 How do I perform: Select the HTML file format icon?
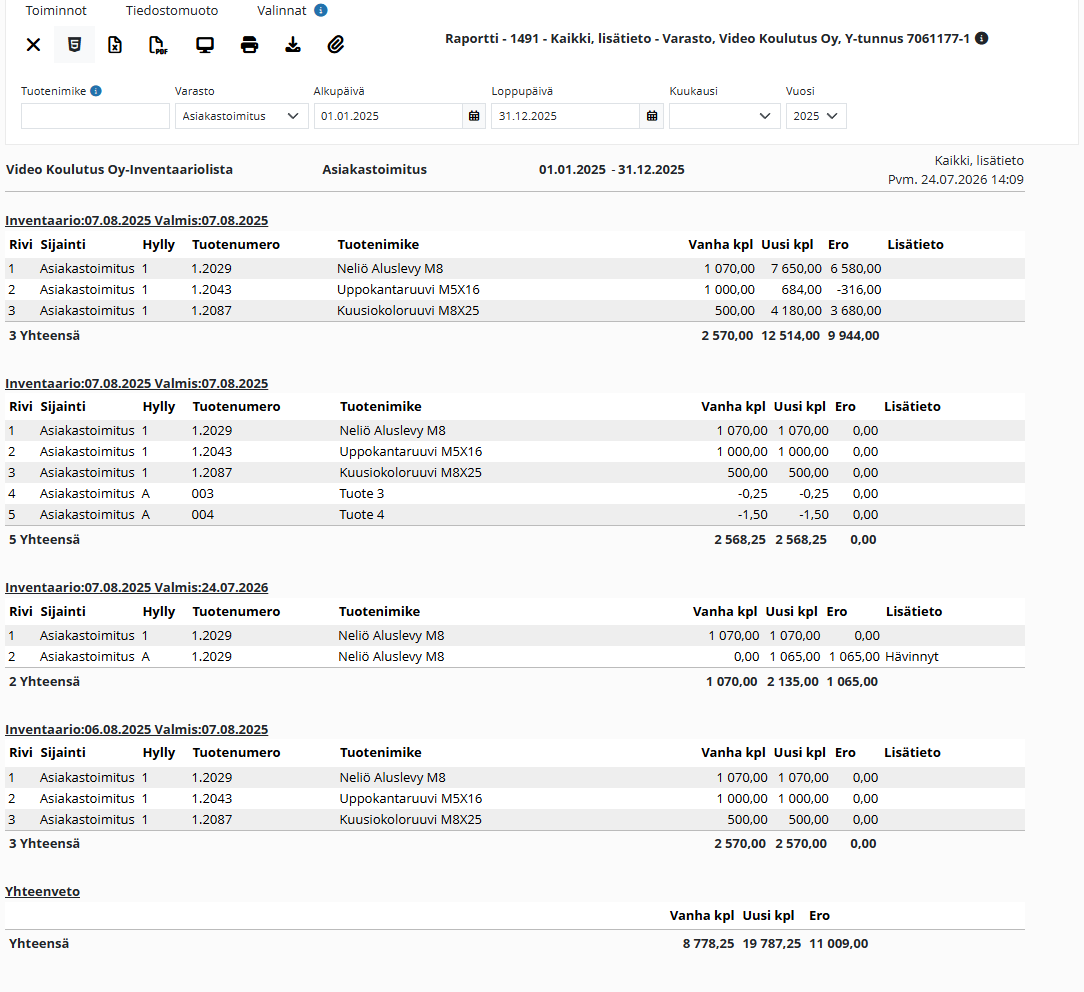74,45
